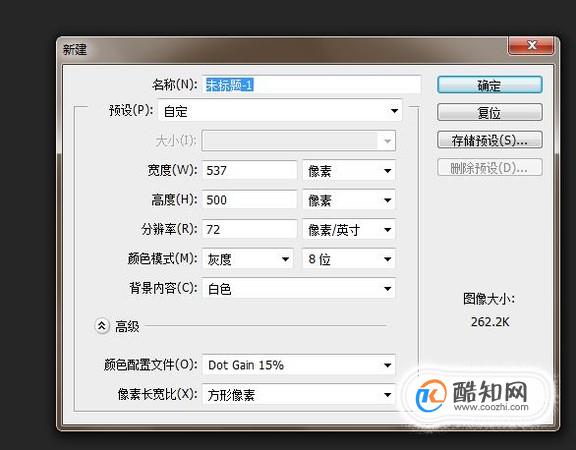Click 确定 to confirm new document
This screenshot has width=576, height=450.
tap(490, 85)
